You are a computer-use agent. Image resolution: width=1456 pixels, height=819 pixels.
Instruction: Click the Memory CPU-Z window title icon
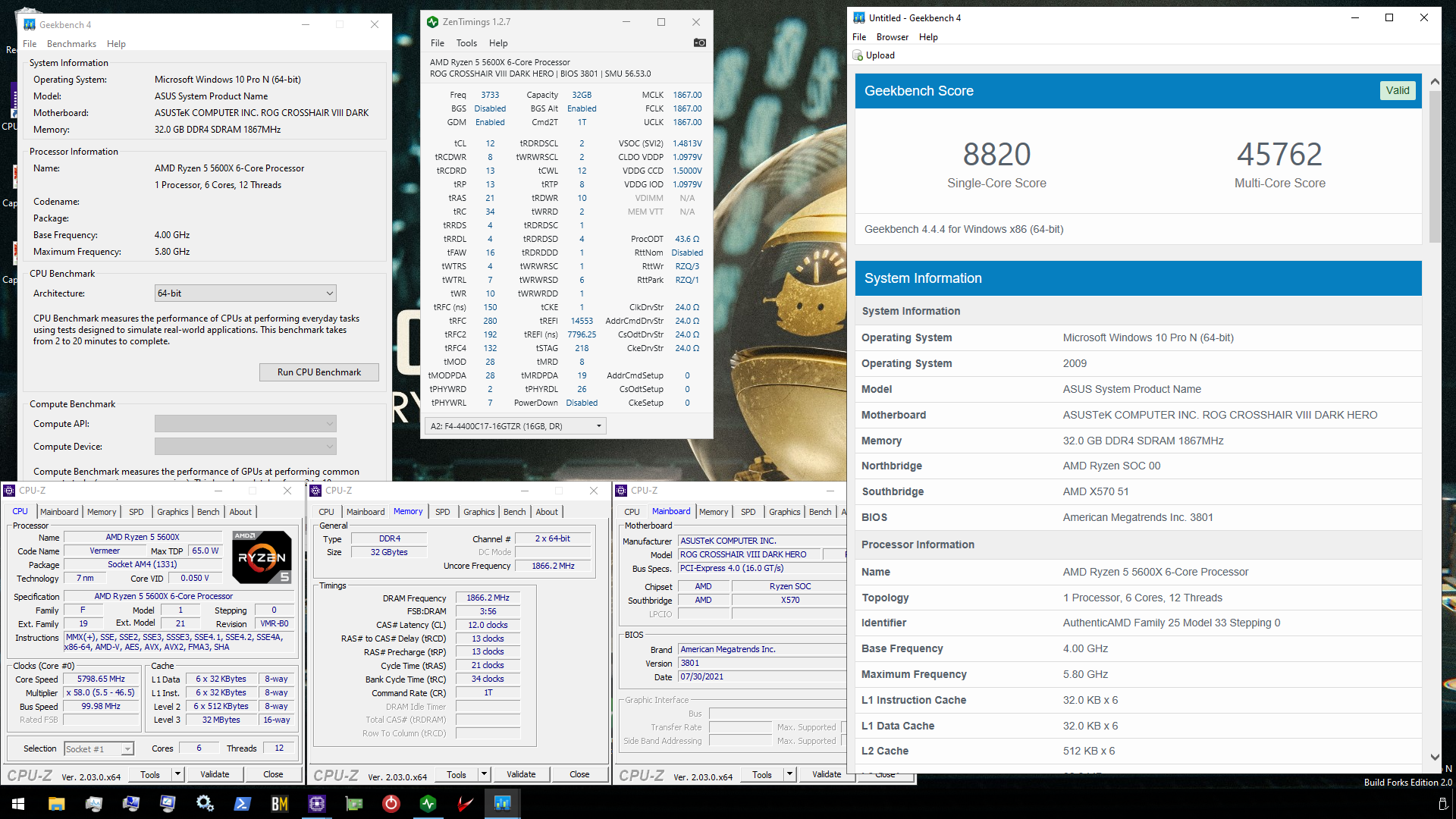click(316, 491)
